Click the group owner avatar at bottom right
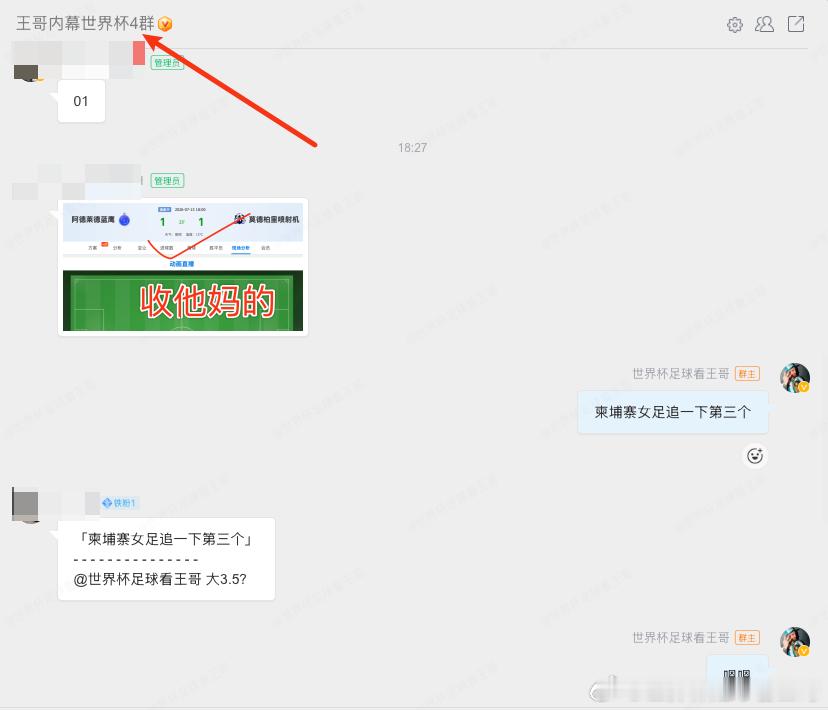 pyautogui.click(x=795, y=642)
